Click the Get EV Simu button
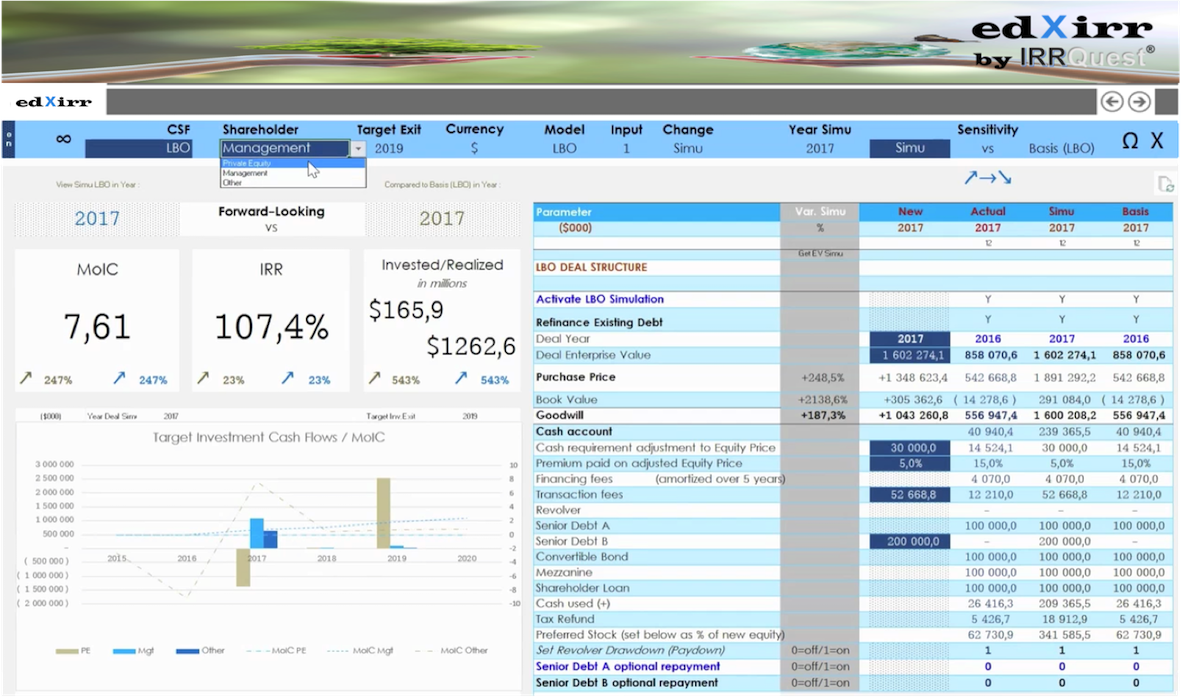The width and height of the screenshot is (1181, 697). click(x=819, y=254)
